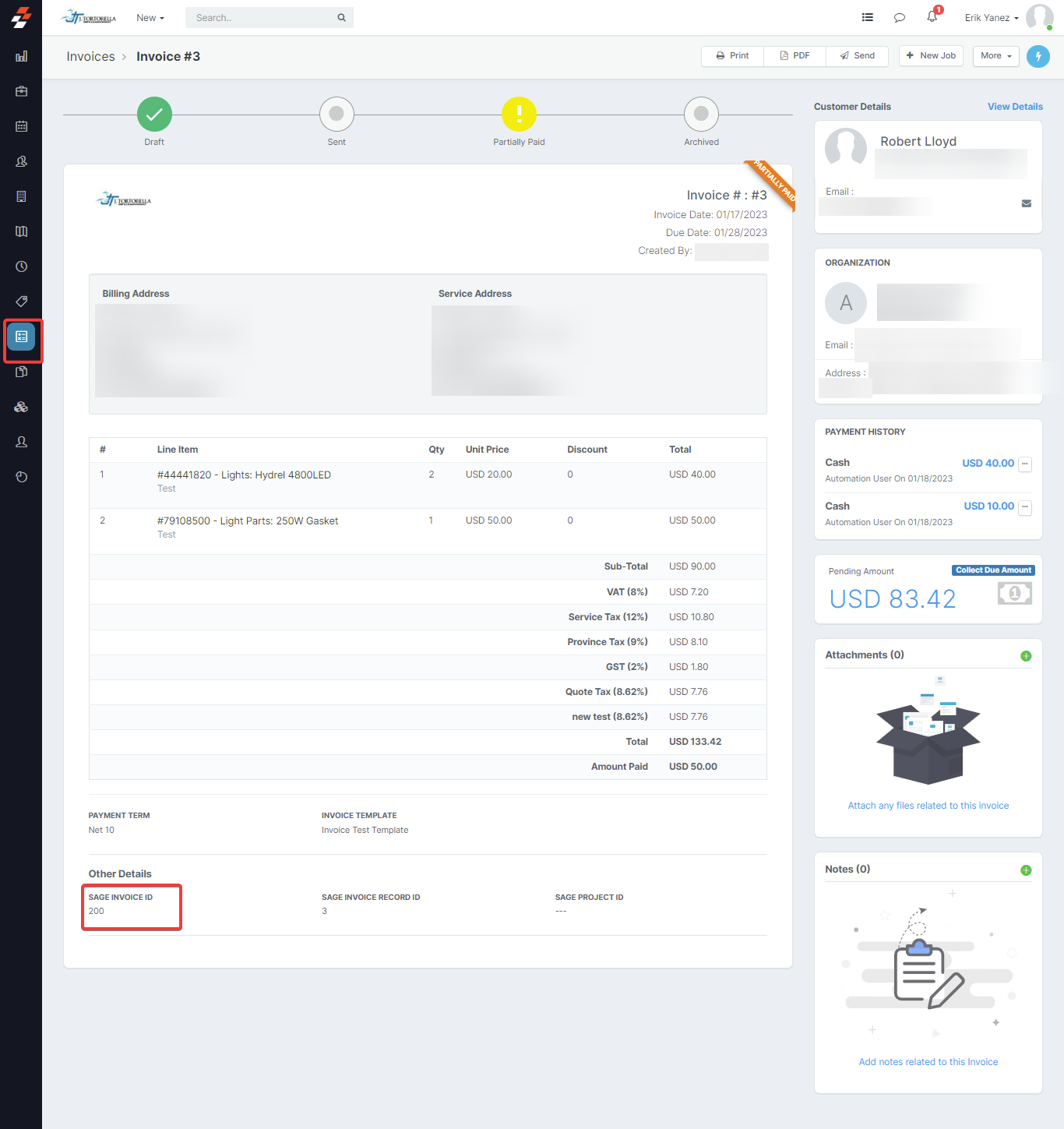Viewport: 1064px width, 1129px height.
Task: Click the Robert Lloyd customer name
Action: pyautogui.click(x=918, y=141)
